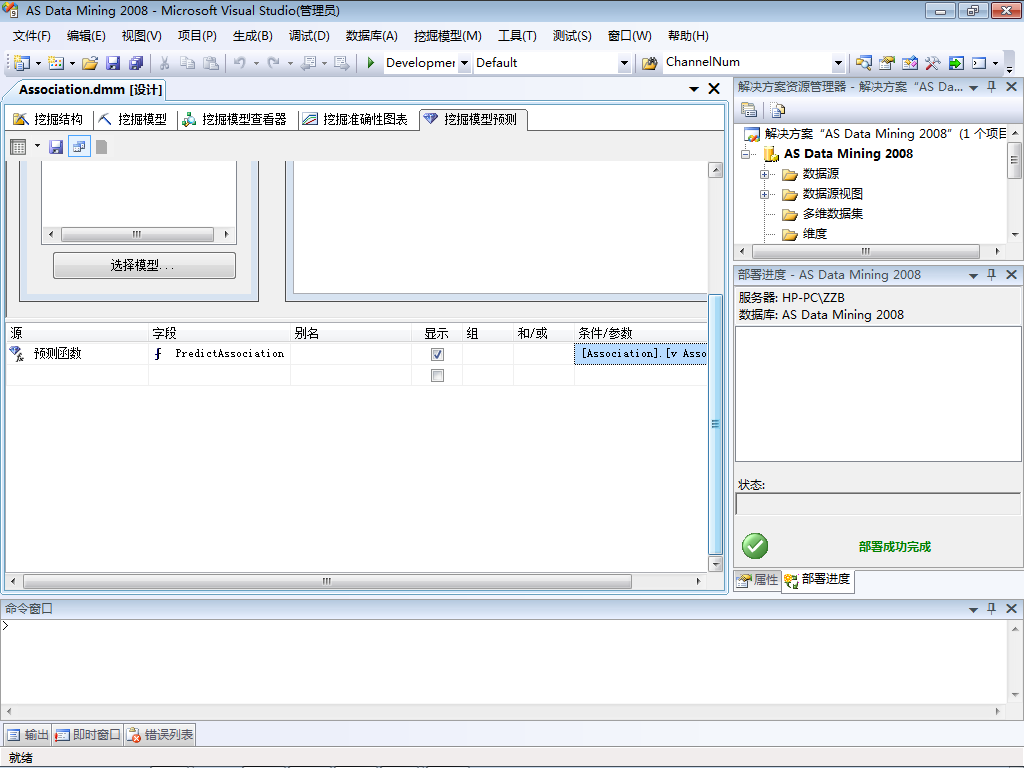Screen dimensions: 1024x768
Task: Click the grid view switch icon in designer
Action: [x=18, y=147]
